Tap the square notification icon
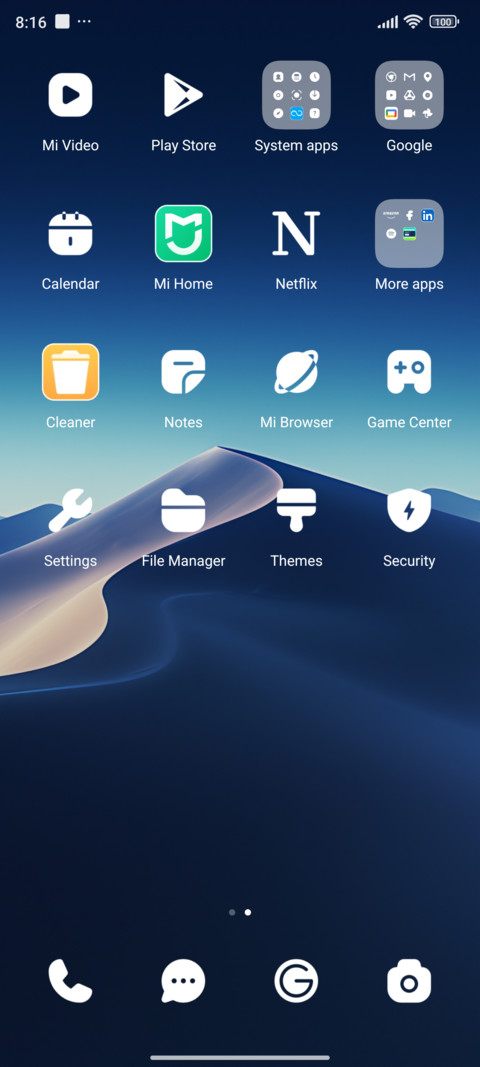 [x=62, y=22]
